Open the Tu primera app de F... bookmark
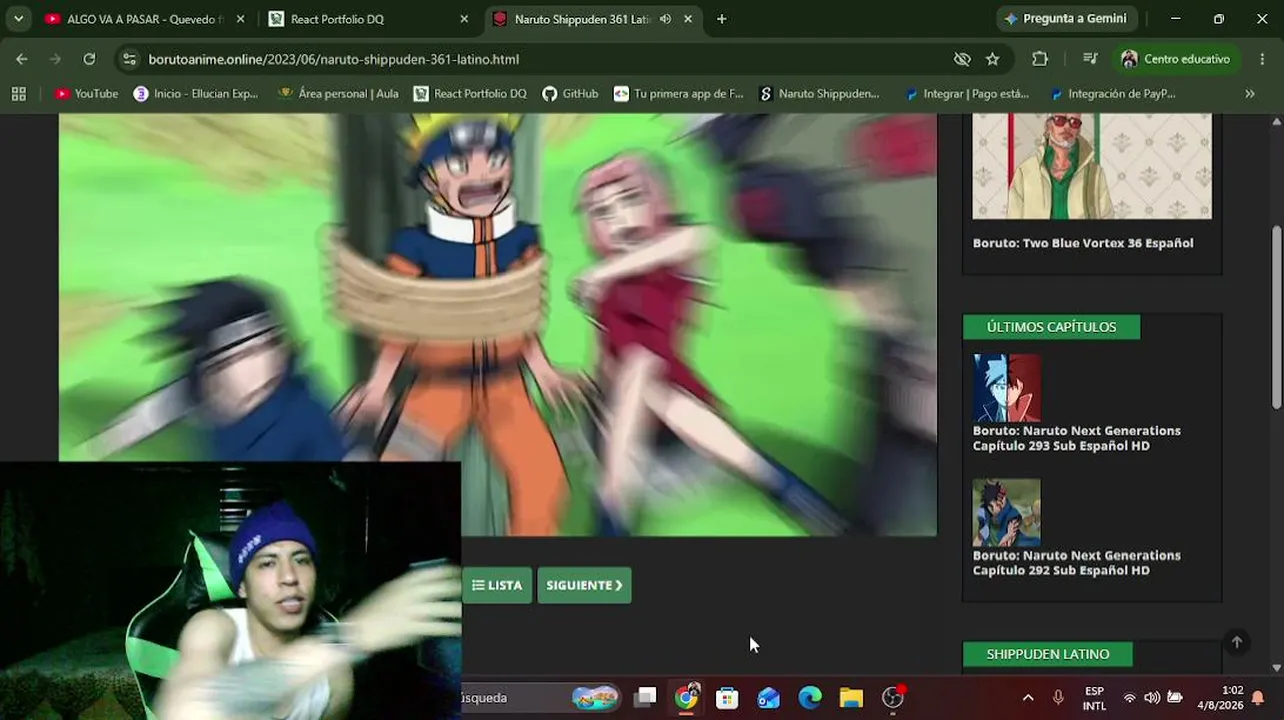The height and width of the screenshot is (720, 1284). point(679,93)
